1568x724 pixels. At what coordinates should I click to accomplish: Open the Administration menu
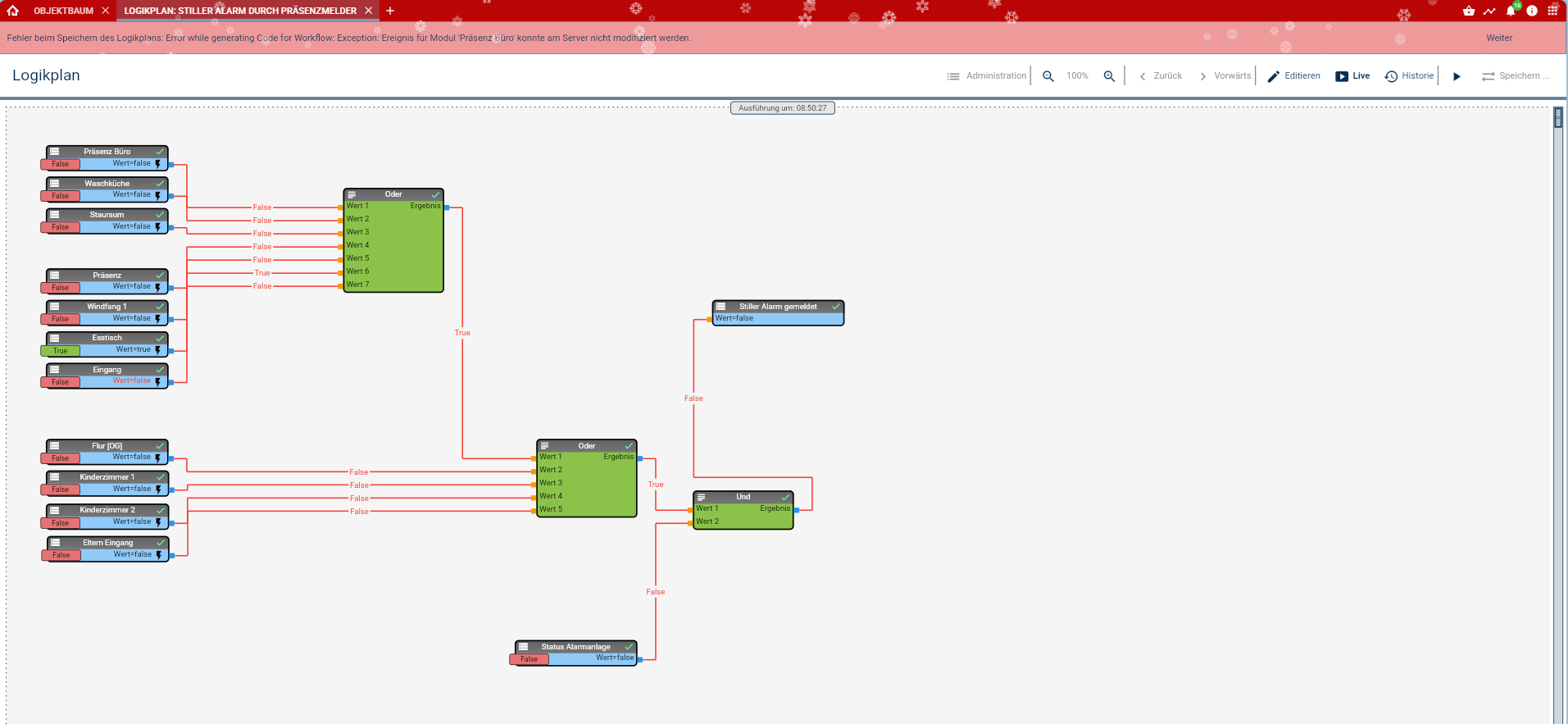(x=987, y=76)
